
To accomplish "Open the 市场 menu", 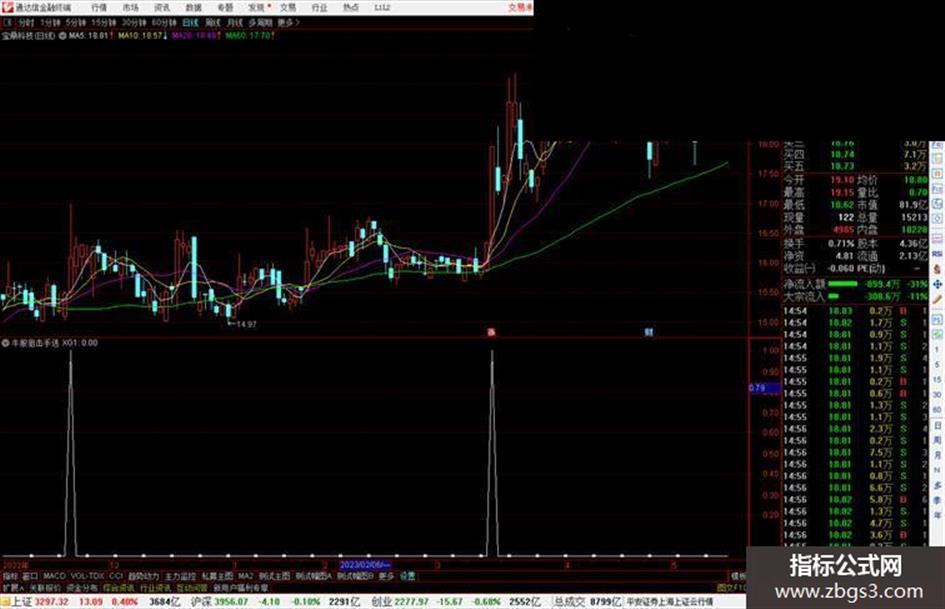I will click(x=130, y=8).
